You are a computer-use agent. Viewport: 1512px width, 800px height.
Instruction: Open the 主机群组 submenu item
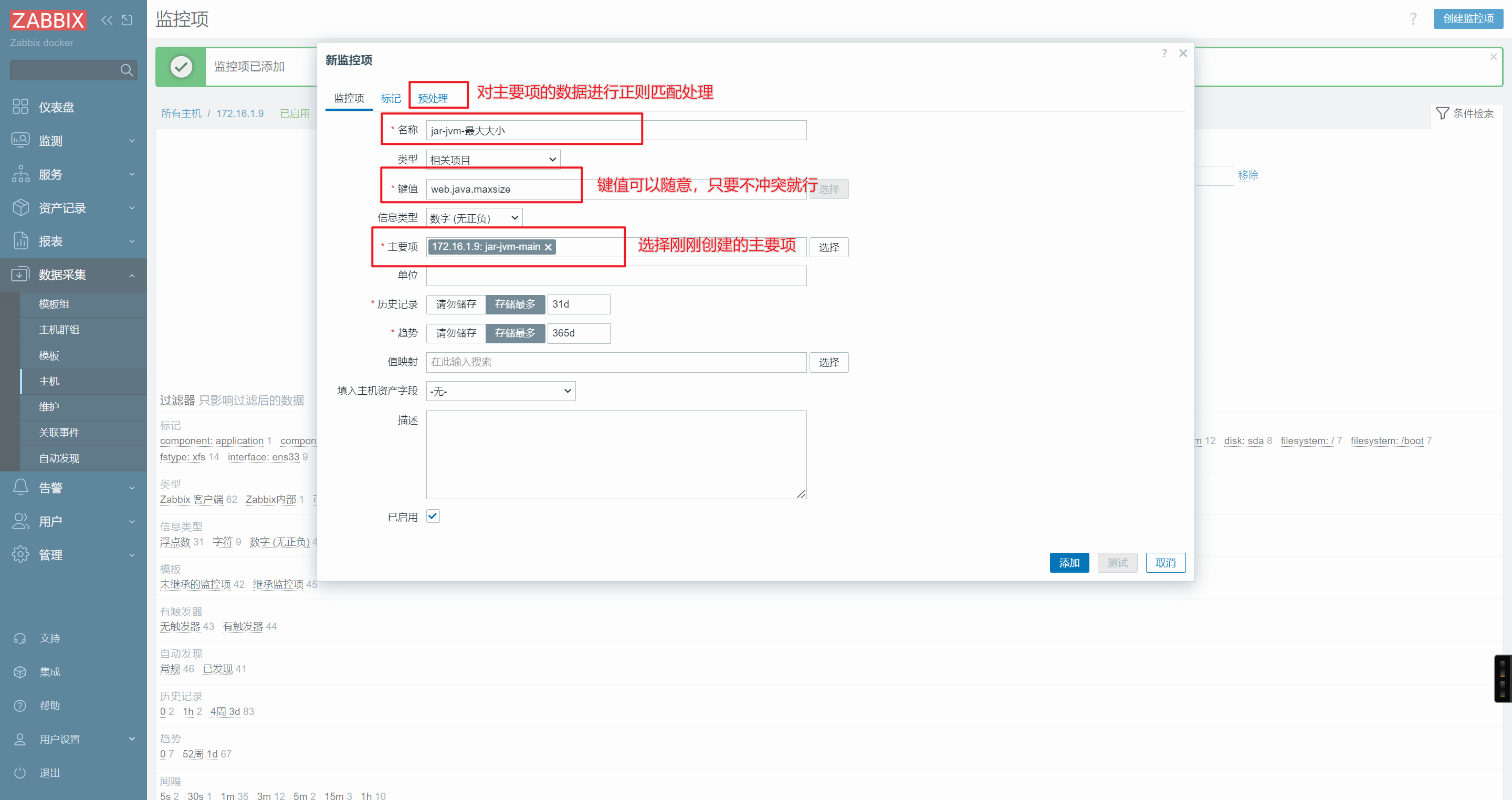(x=59, y=330)
